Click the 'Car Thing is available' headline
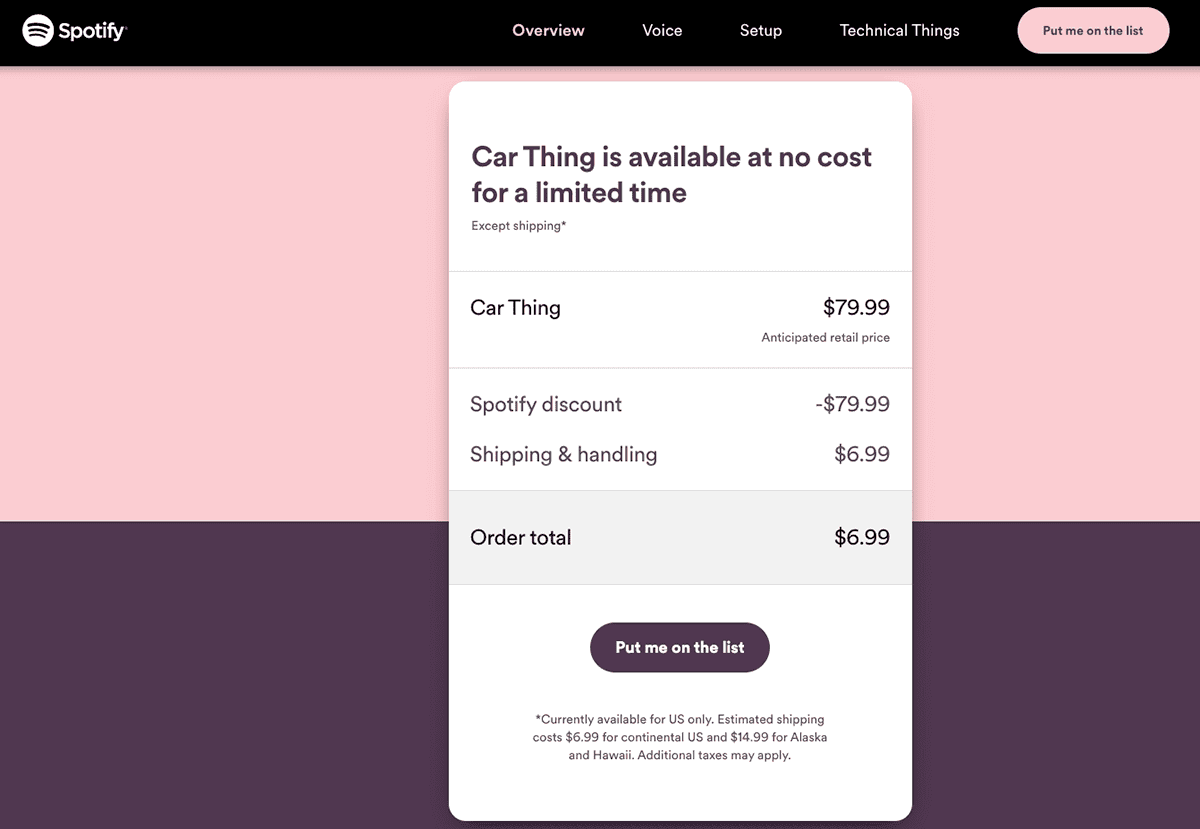 (x=671, y=174)
